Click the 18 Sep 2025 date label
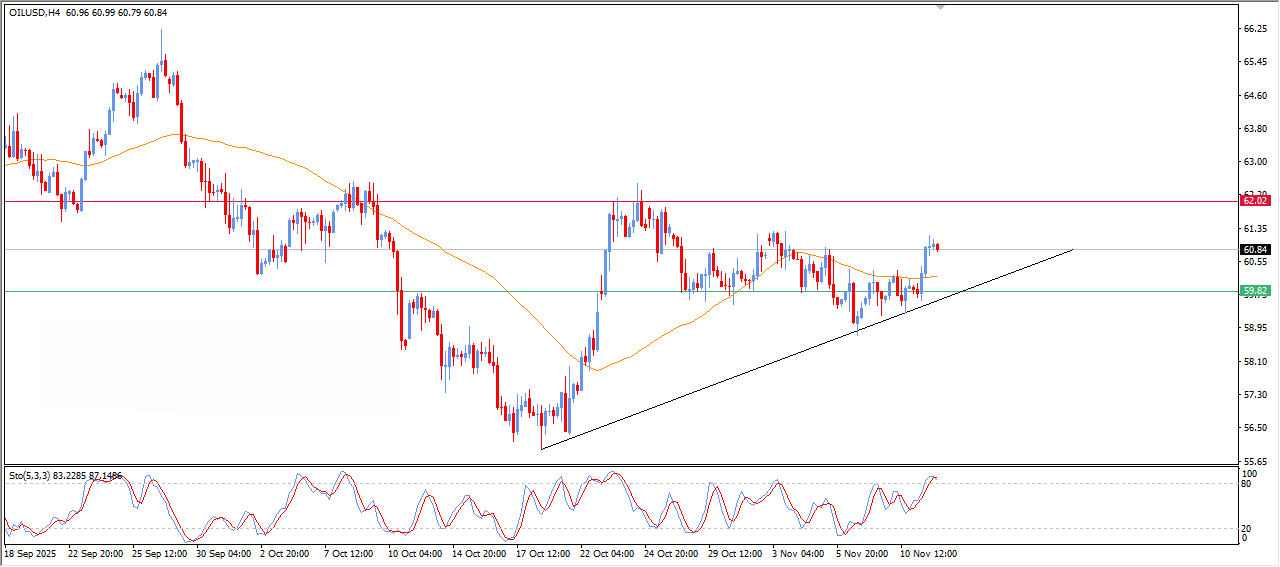This screenshot has height=567, width=1280. click(x=31, y=553)
